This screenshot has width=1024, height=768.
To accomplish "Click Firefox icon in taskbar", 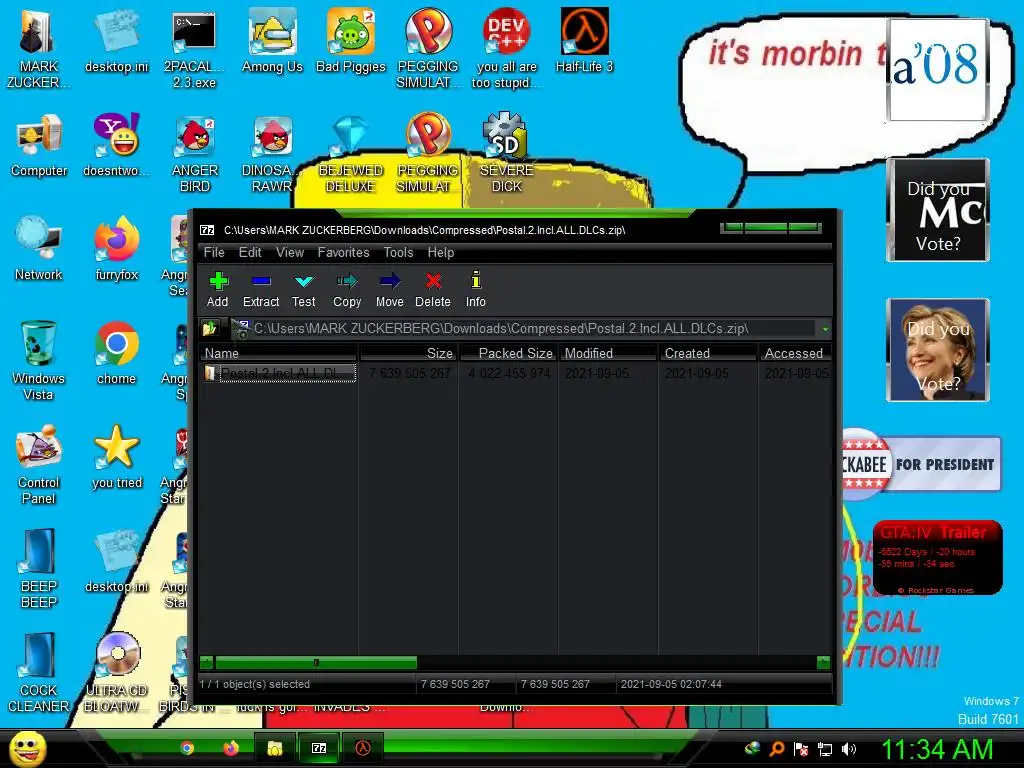I will (231, 748).
